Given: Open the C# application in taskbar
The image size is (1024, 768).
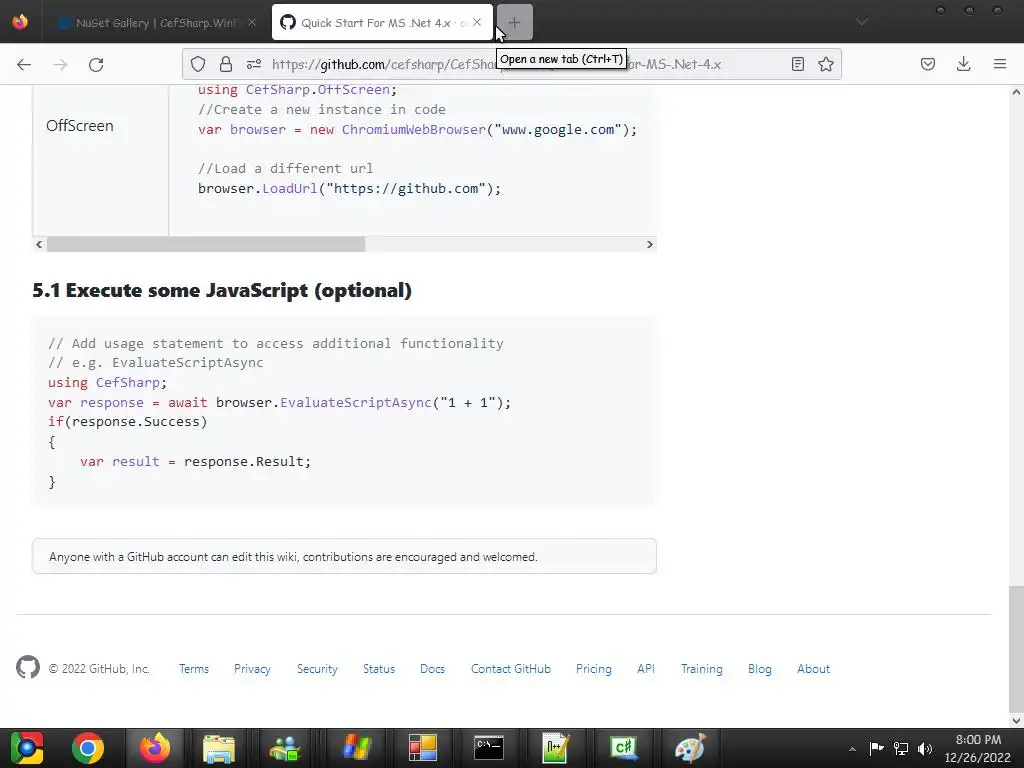Looking at the screenshot, I should (622, 748).
